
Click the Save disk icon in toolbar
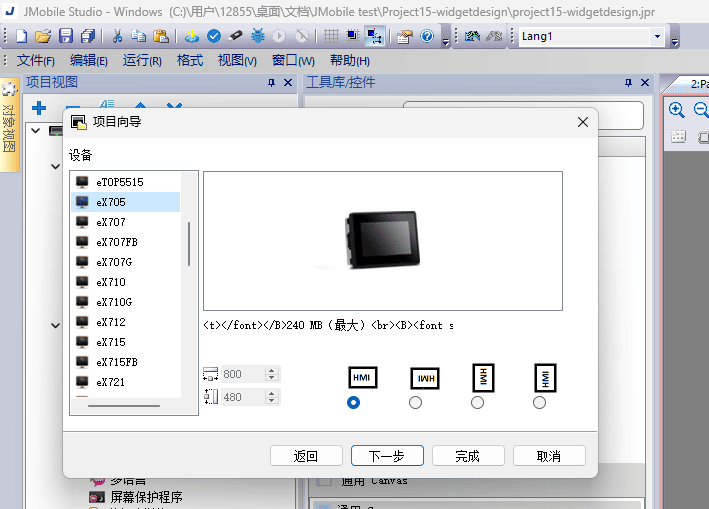(66, 36)
